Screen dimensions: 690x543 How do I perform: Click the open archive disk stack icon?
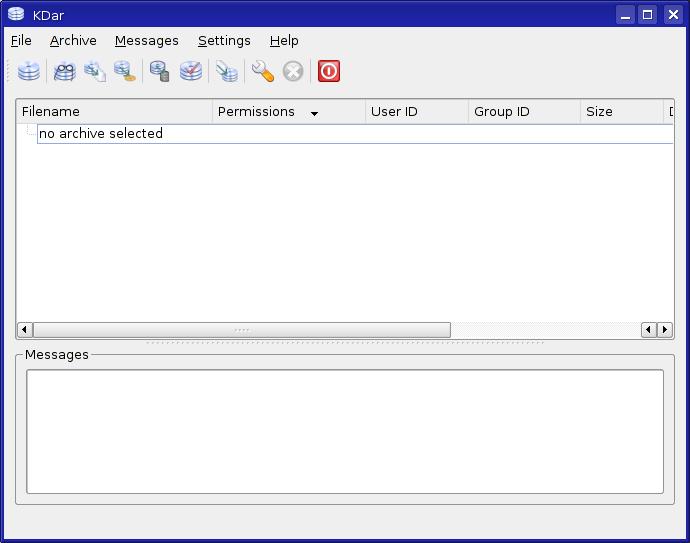pos(29,71)
